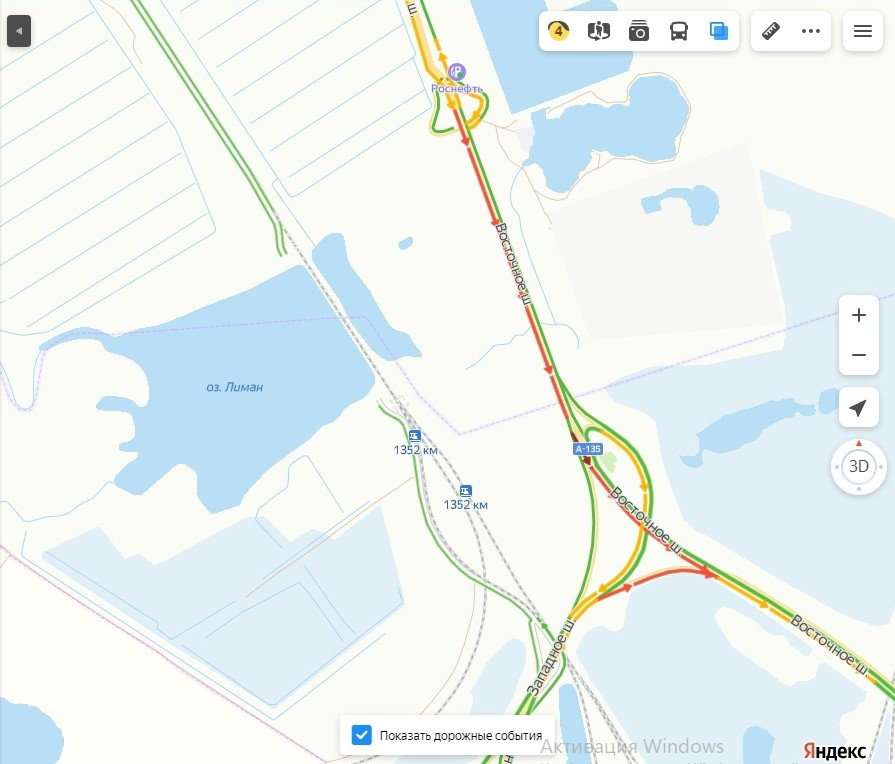The height and width of the screenshot is (764, 895).
Task: Click the Роснефть gas station marker
Action: click(457, 72)
